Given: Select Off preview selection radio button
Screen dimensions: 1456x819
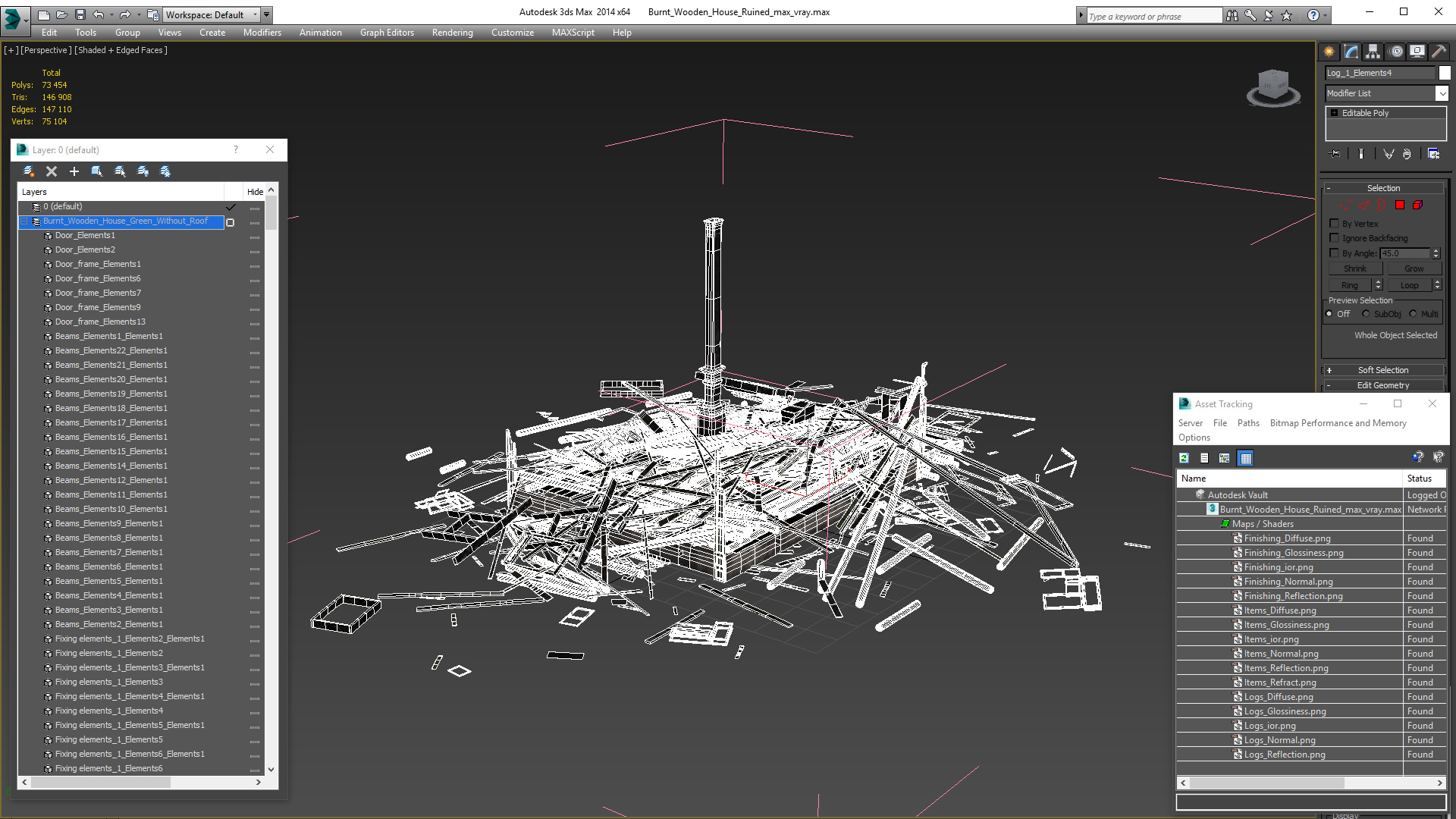Looking at the screenshot, I should click(x=1329, y=314).
